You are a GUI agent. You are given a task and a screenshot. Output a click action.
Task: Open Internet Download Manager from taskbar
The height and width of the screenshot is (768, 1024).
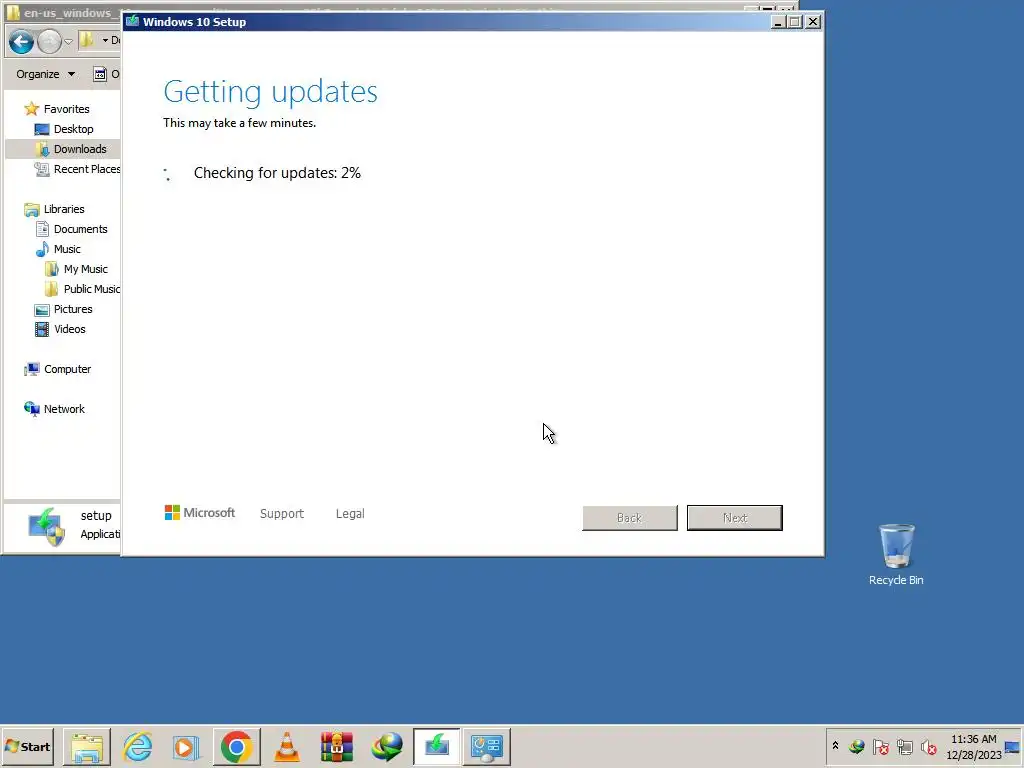click(387, 747)
